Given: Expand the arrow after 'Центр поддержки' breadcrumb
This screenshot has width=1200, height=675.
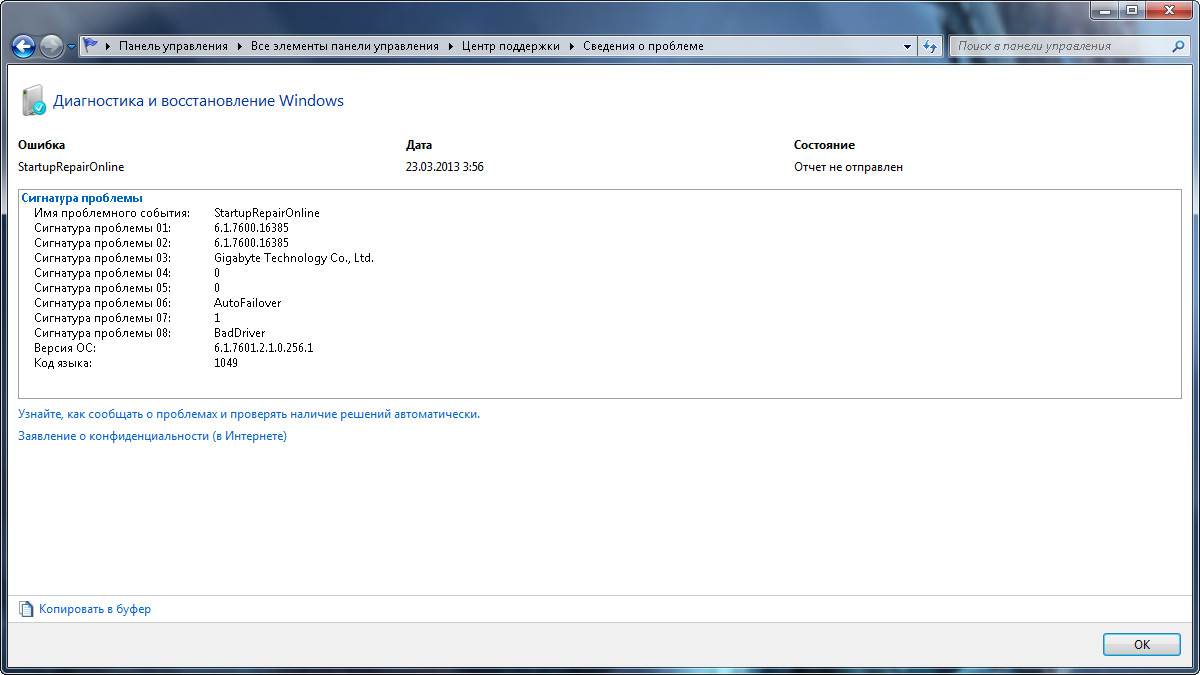Looking at the screenshot, I should point(572,46).
